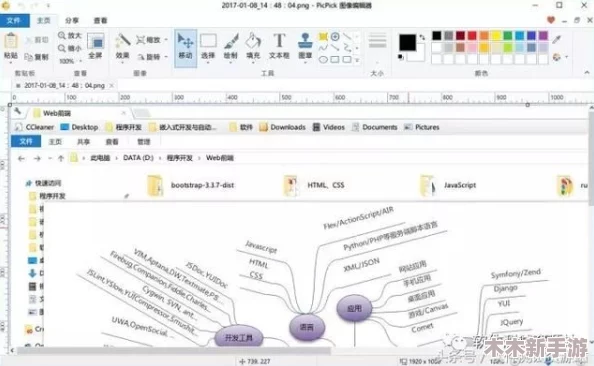Expand the shapes gallery with its bottom arrow

pos(357,60)
